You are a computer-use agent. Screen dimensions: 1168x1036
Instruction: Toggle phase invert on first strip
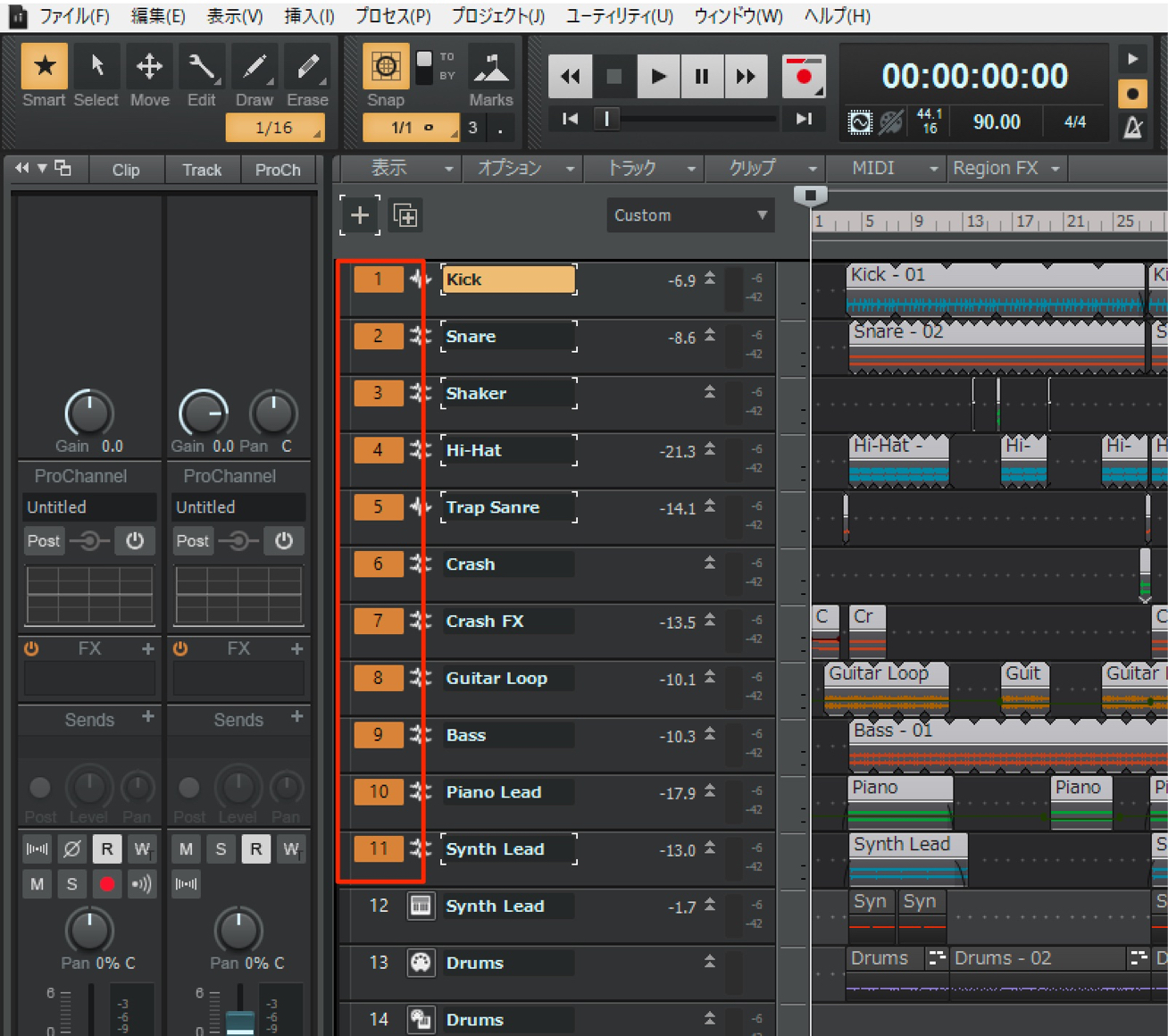point(71,849)
